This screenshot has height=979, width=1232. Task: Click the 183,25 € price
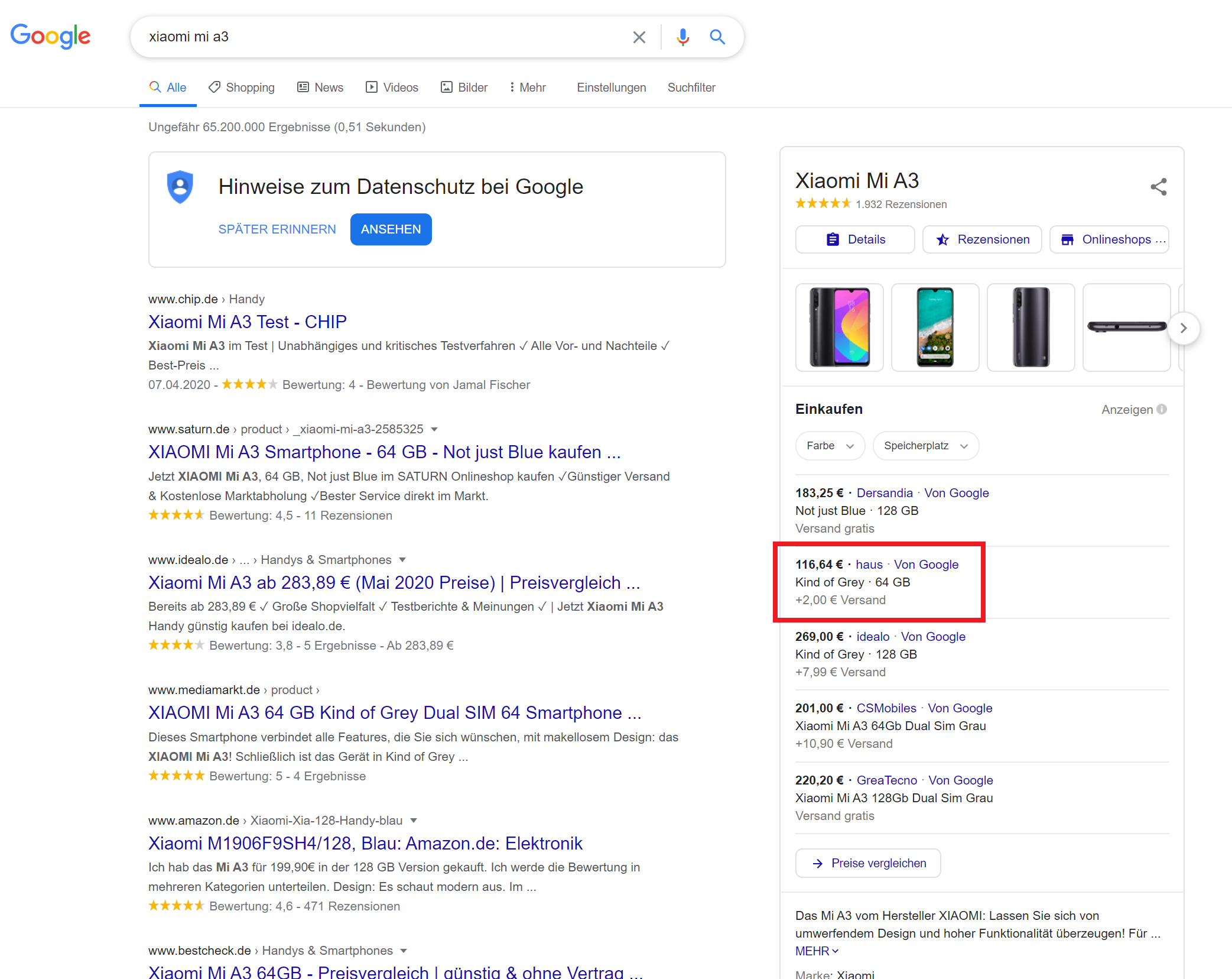point(819,493)
